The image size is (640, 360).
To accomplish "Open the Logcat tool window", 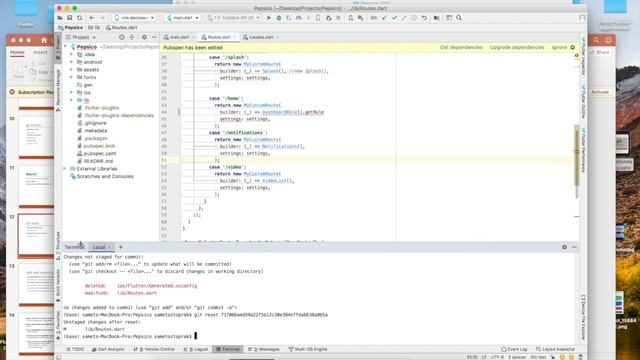I will pyautogui.click(x=196, y=349).
